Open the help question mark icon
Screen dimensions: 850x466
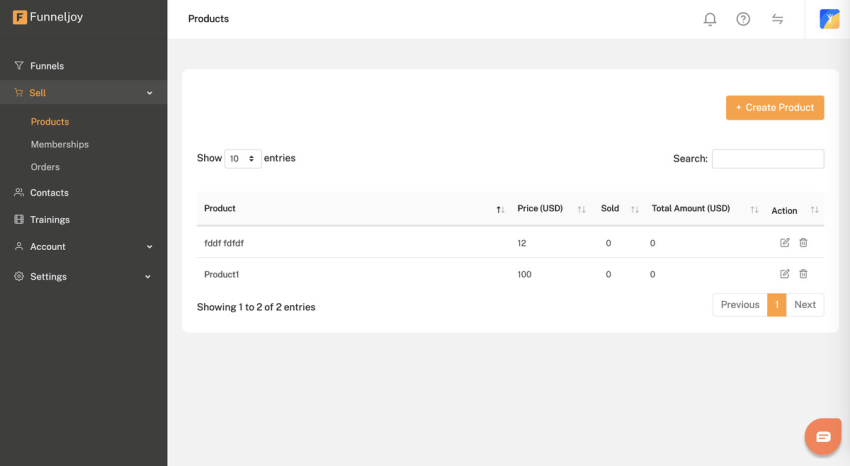click(743, 19)
